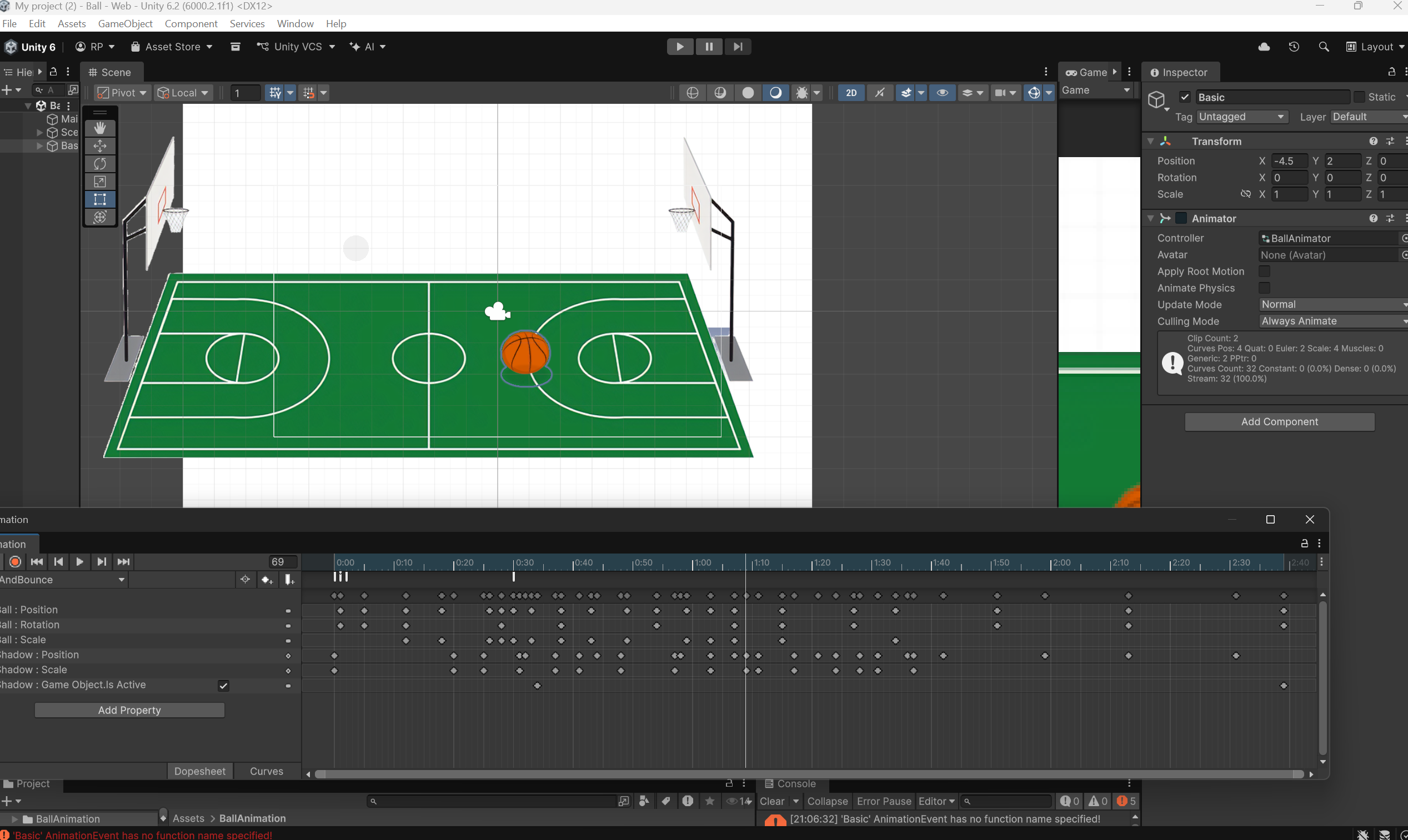Open the Layer Default dropdown
The width and height of the screenshot is (1408, 840).
click(x=1369, y=117)
